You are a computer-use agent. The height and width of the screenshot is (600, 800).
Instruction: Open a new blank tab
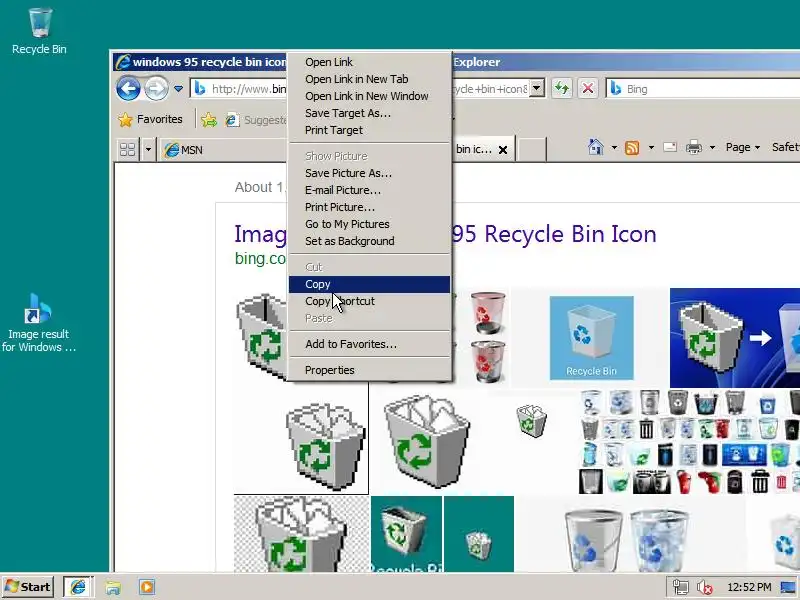coord(531,149)
